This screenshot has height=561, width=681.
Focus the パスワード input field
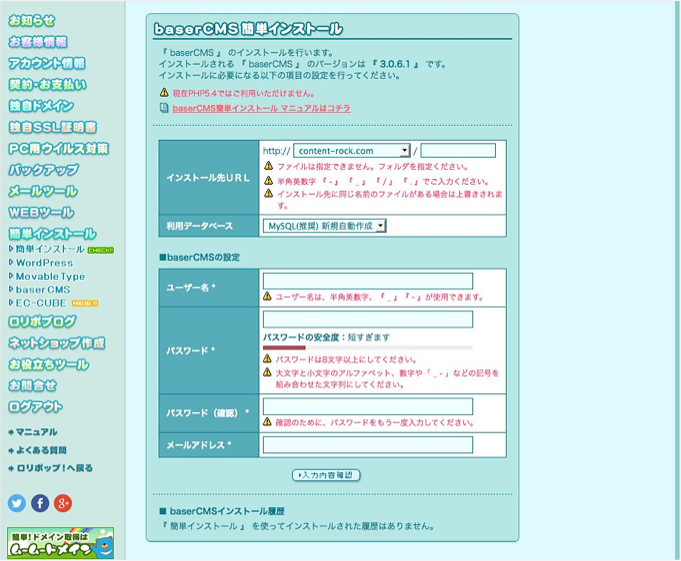tap(368, 319)
